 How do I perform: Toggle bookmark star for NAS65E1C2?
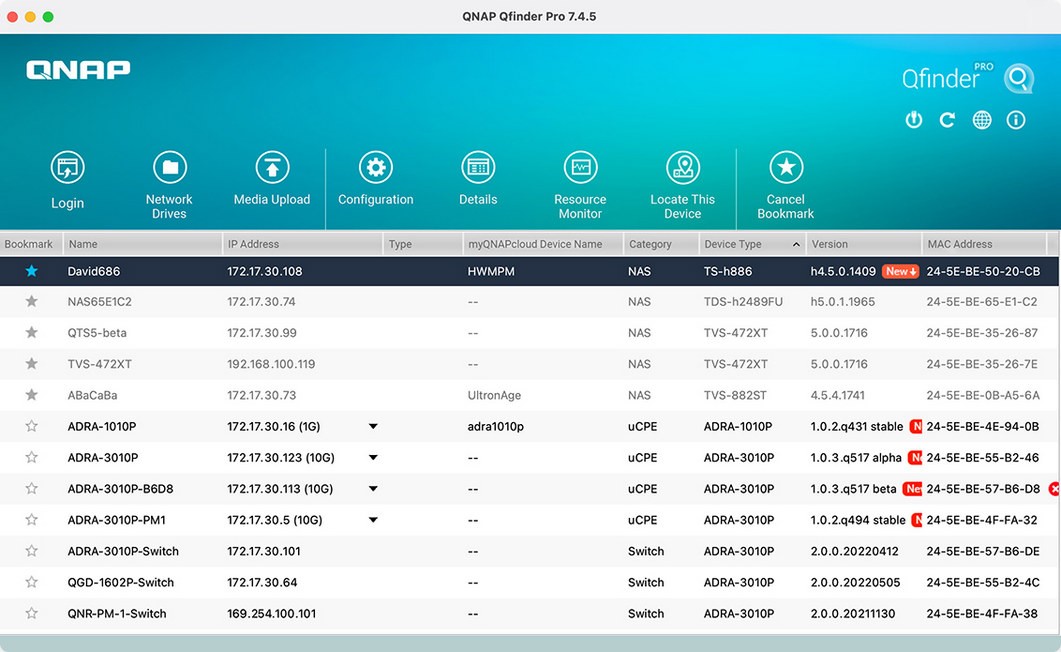pos(31,301)
